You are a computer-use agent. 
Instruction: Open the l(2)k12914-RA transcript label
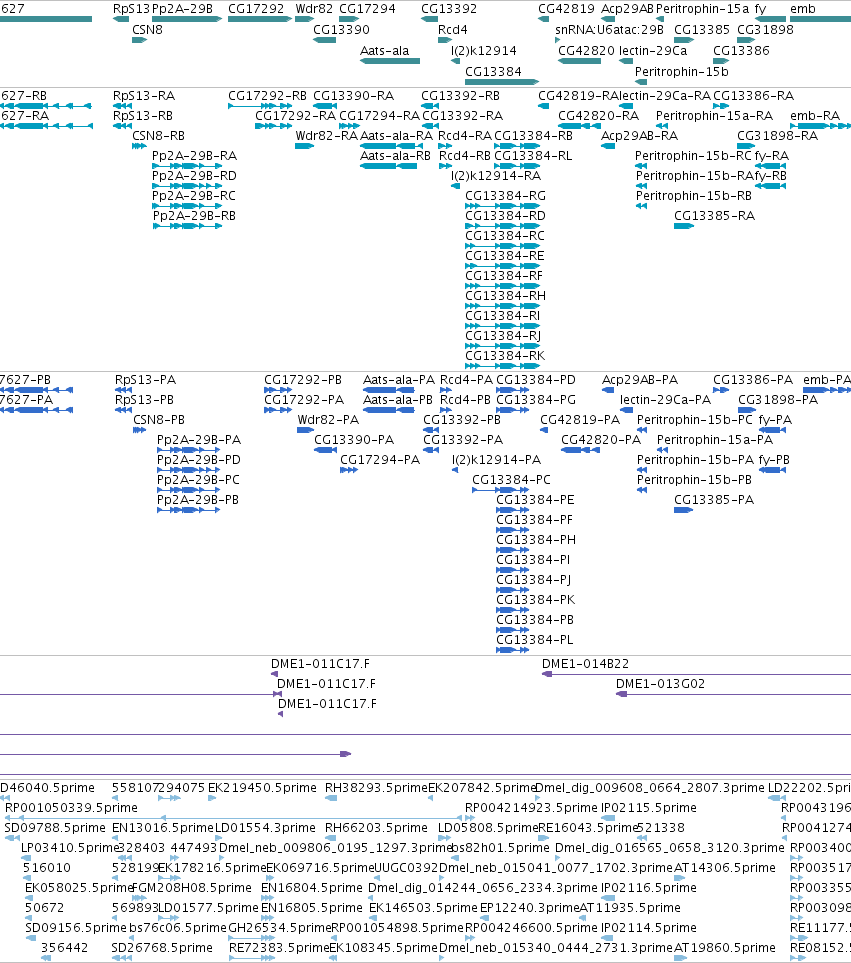click(496, 176)
